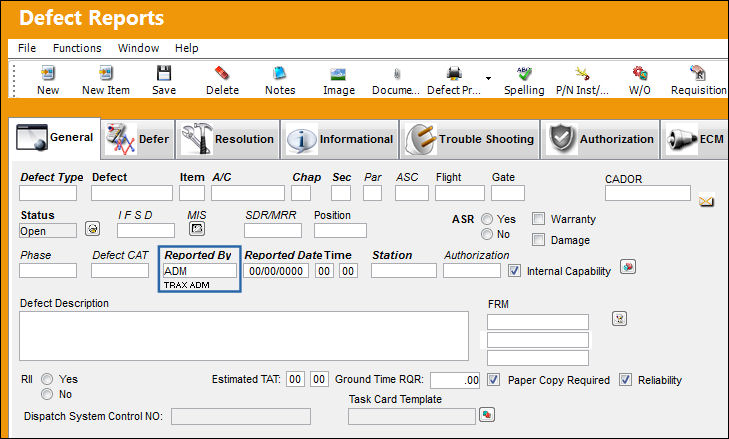
Task: Click the Delete eraser icon
Action: point(222,73)
